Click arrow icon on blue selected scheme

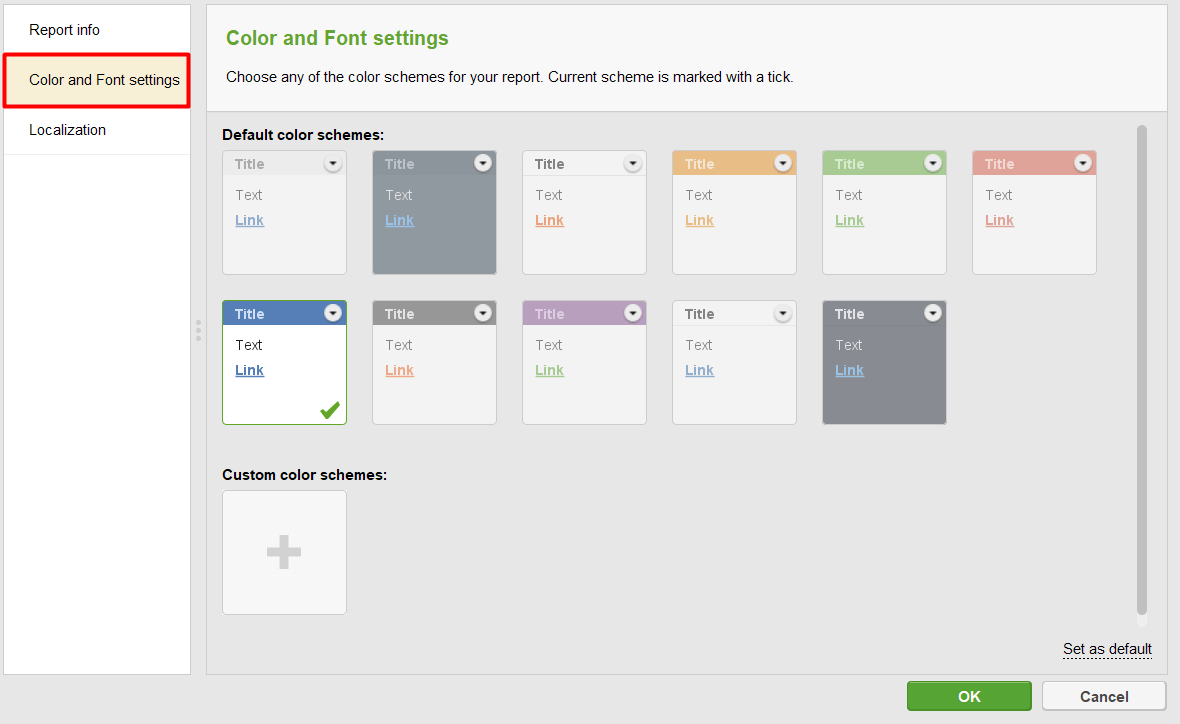point(333,313)
